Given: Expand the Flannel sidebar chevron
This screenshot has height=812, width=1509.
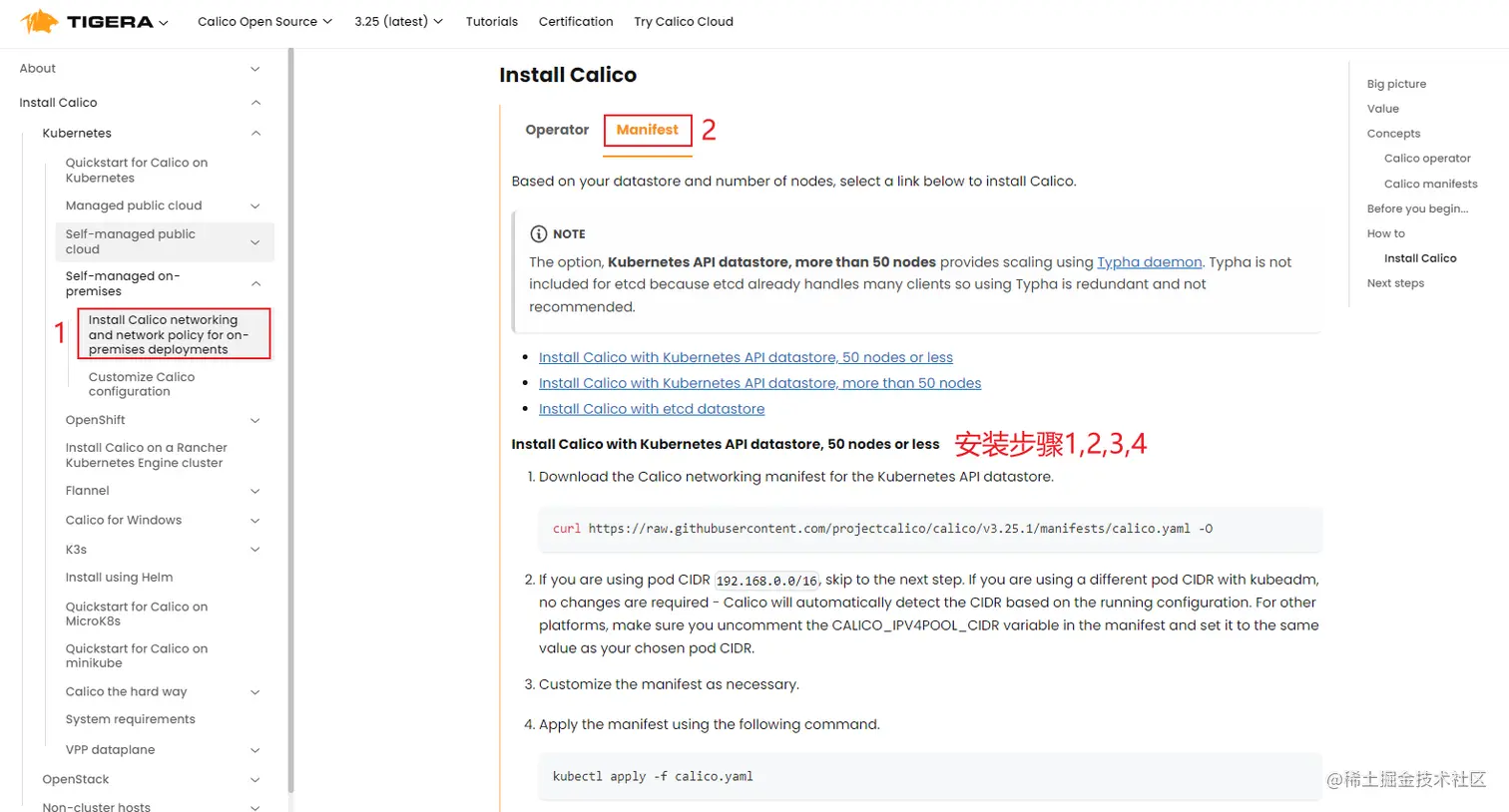Looking at the screenshot, I should pos(255,491).
